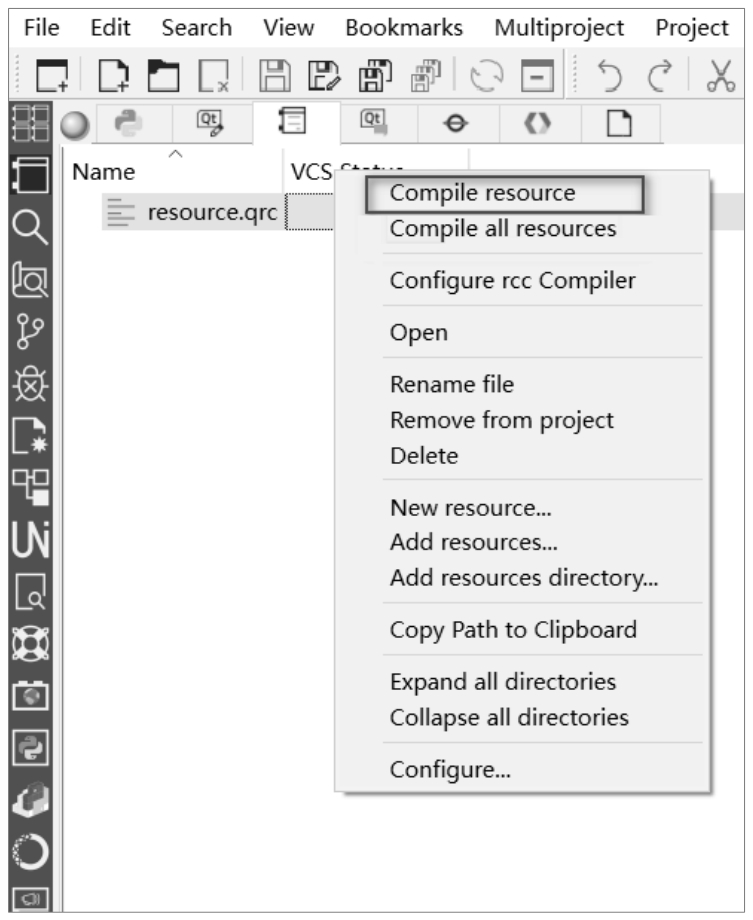Click the project status sphere indicator
753x920 pixels.
(75, 125)
